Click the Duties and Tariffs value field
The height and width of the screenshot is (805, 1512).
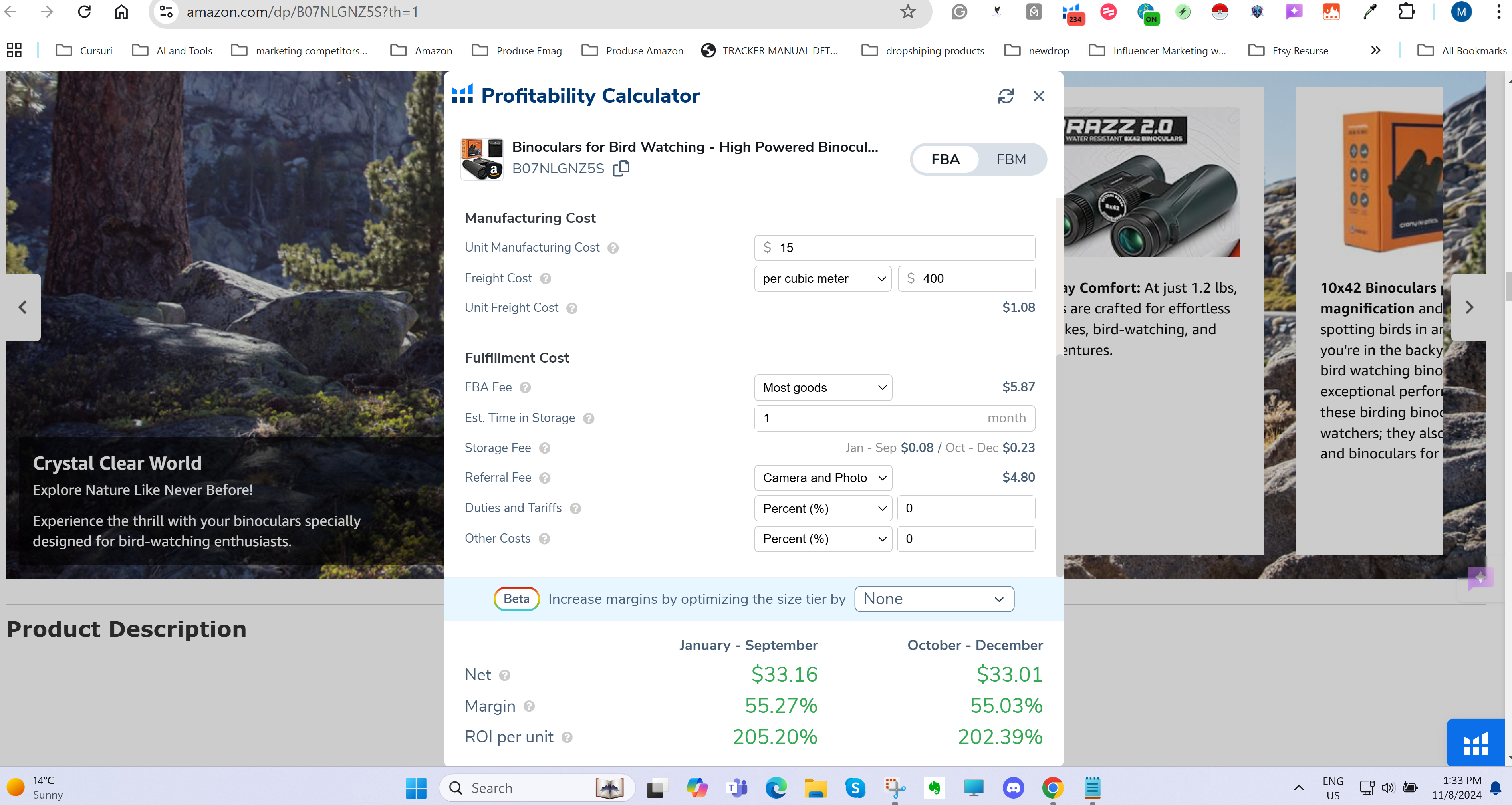[x=966, y=508]
